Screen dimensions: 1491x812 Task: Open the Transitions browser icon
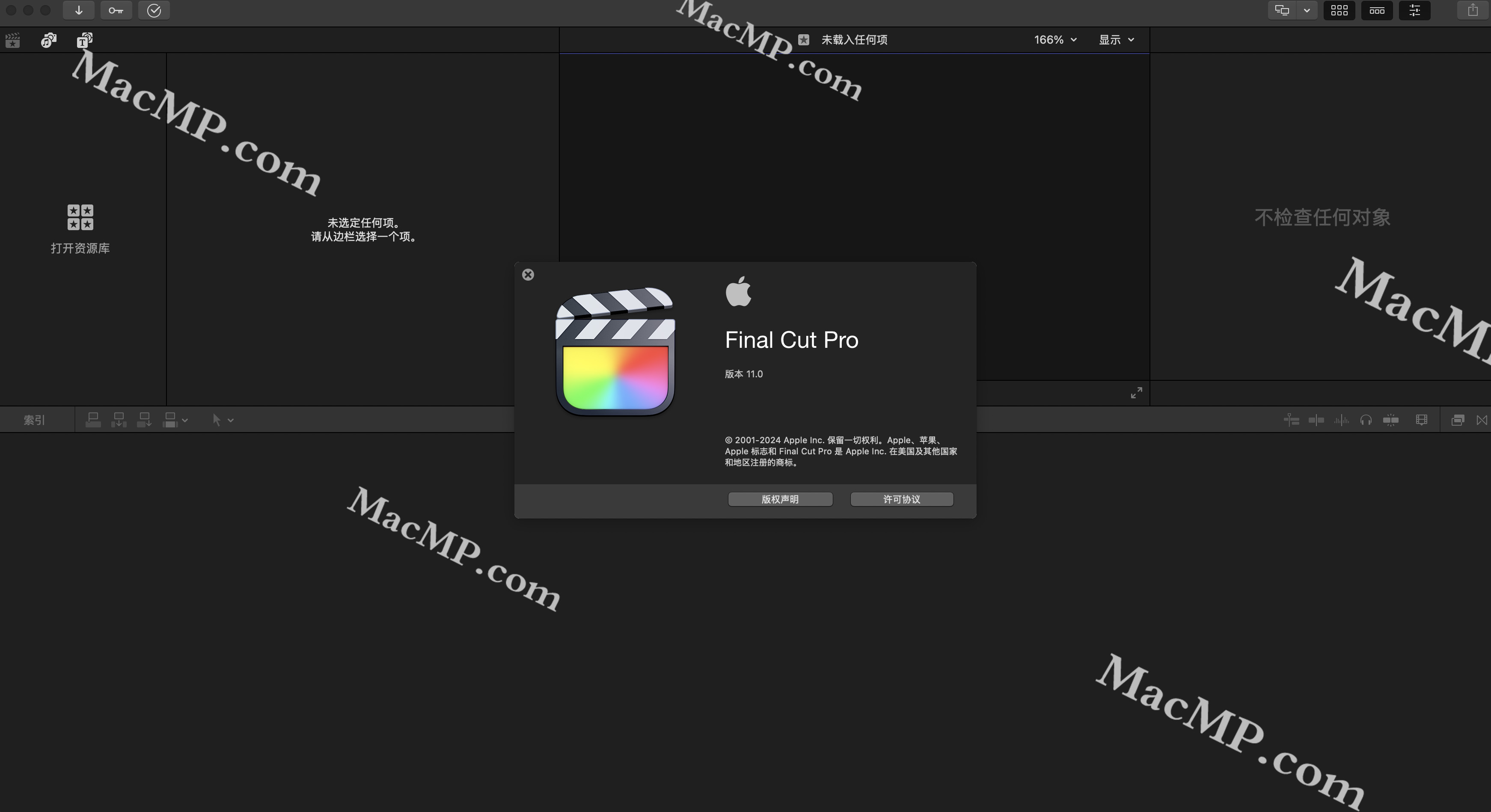click(x=1482, y=420)
